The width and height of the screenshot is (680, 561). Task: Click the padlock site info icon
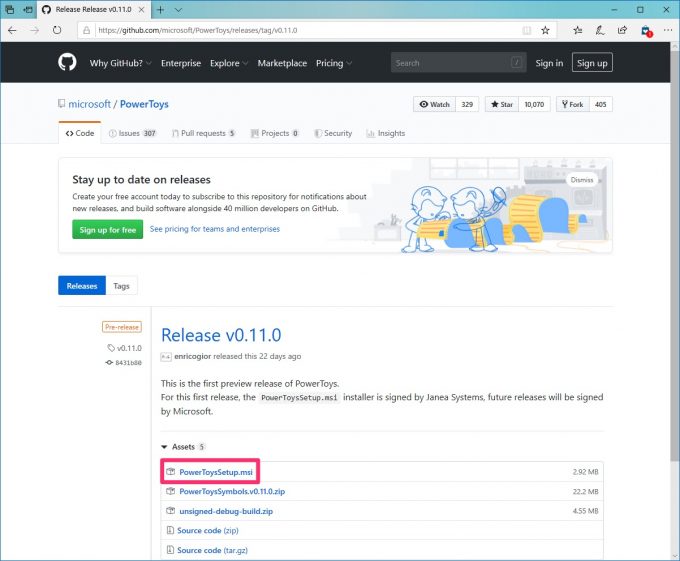pyautogui.click(x=87, y=30)
